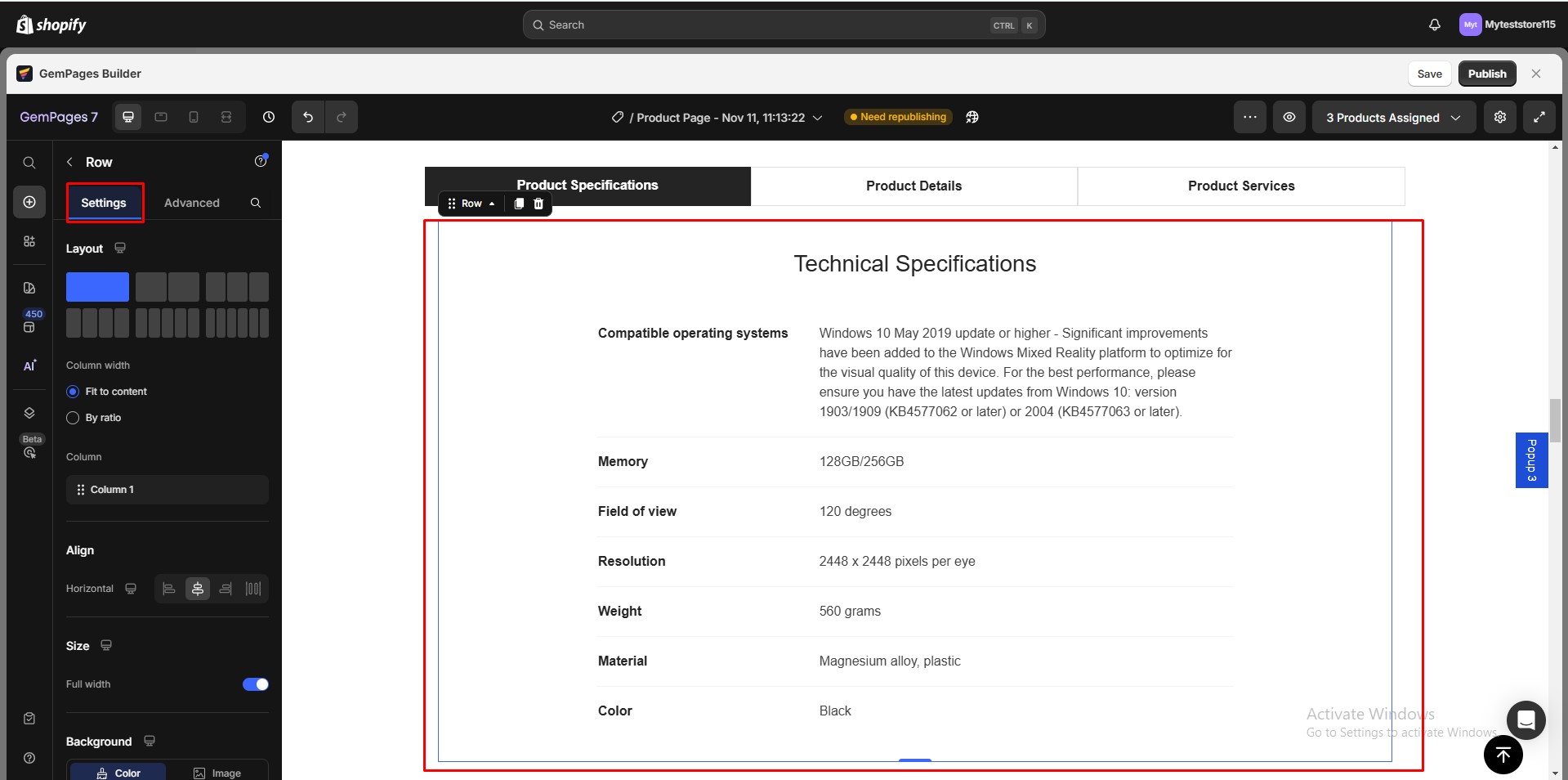The width and height of the screenshot is (1568, 780).
Task: Expand the Row breadcrumb selector
Action: click(x=471, y=204)
